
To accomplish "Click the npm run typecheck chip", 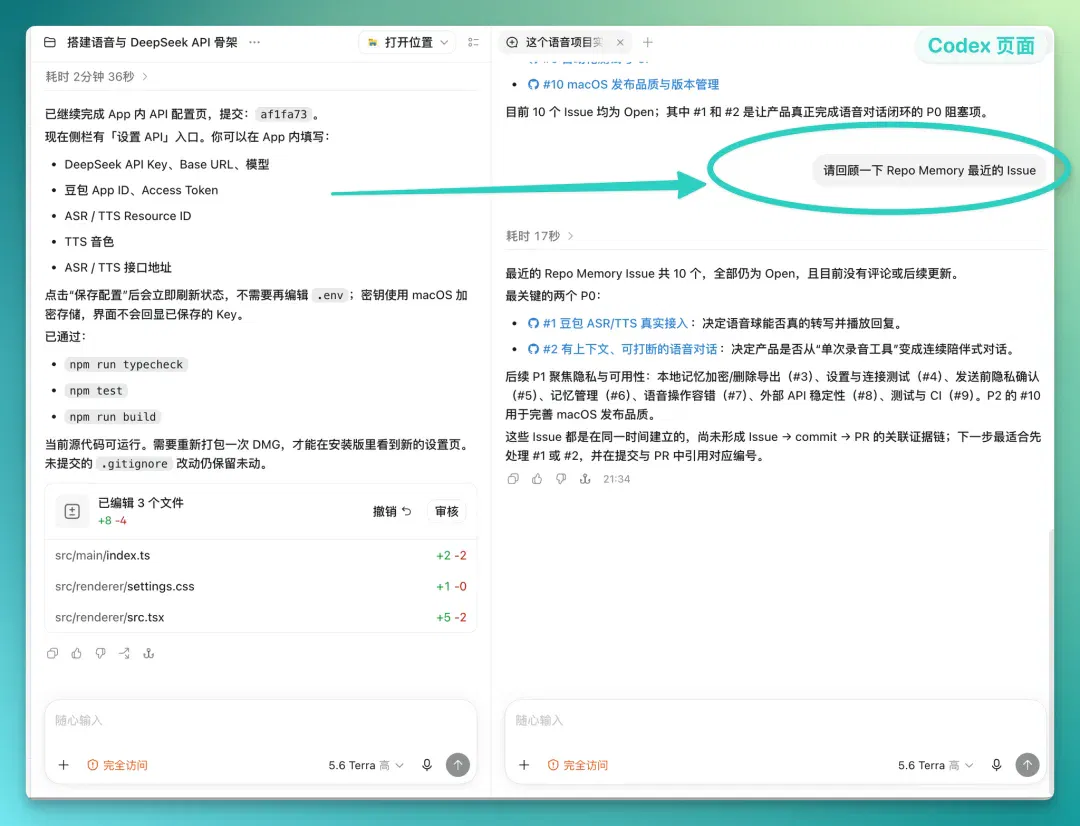I will pos(125,364).
